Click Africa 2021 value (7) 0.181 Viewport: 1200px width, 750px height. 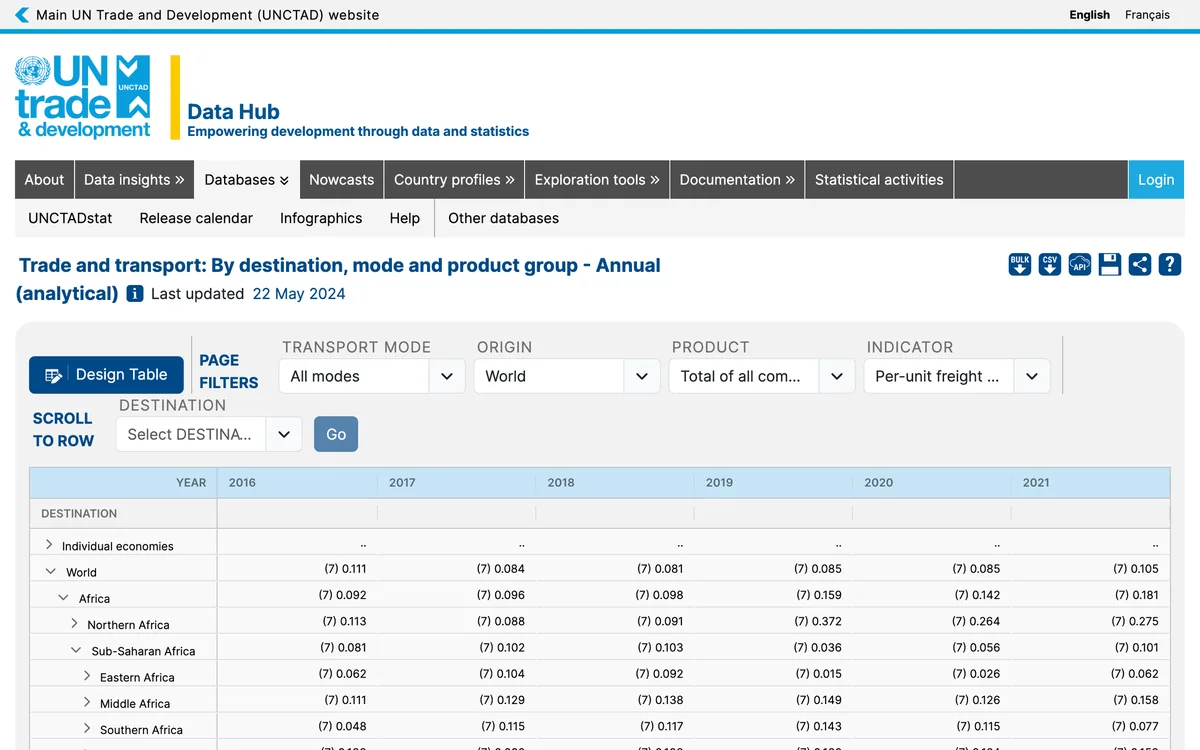coord(1135,595)
